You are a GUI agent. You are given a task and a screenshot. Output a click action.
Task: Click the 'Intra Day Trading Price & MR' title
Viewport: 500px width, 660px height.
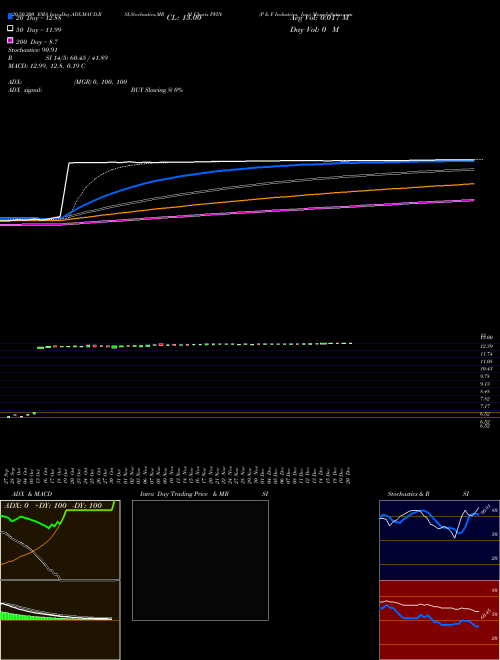(184, 494)
